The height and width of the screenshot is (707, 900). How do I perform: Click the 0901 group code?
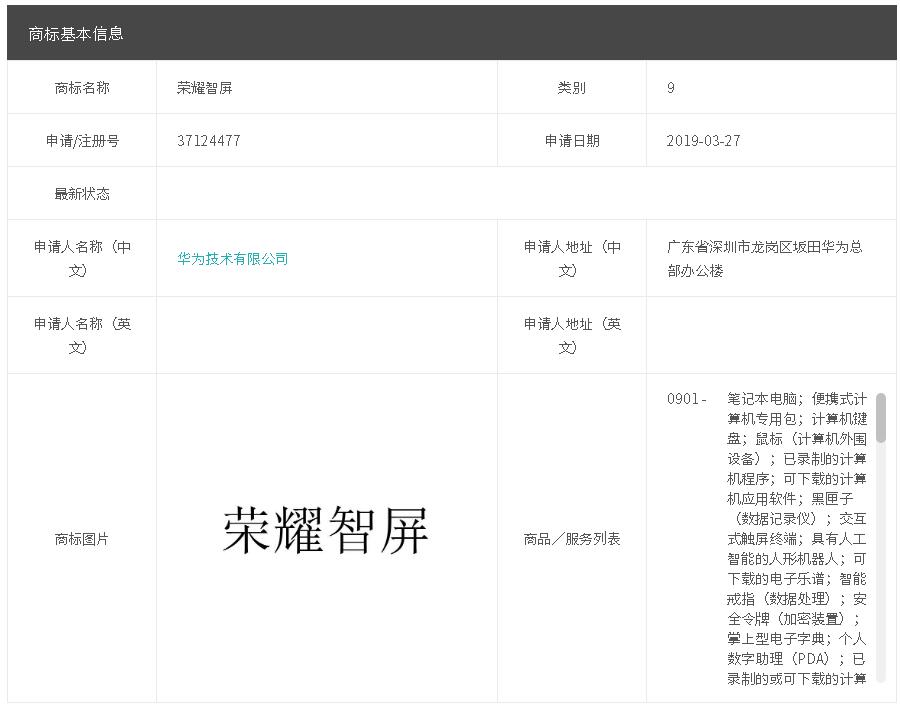pyautogui.click(x=686, y=399)
